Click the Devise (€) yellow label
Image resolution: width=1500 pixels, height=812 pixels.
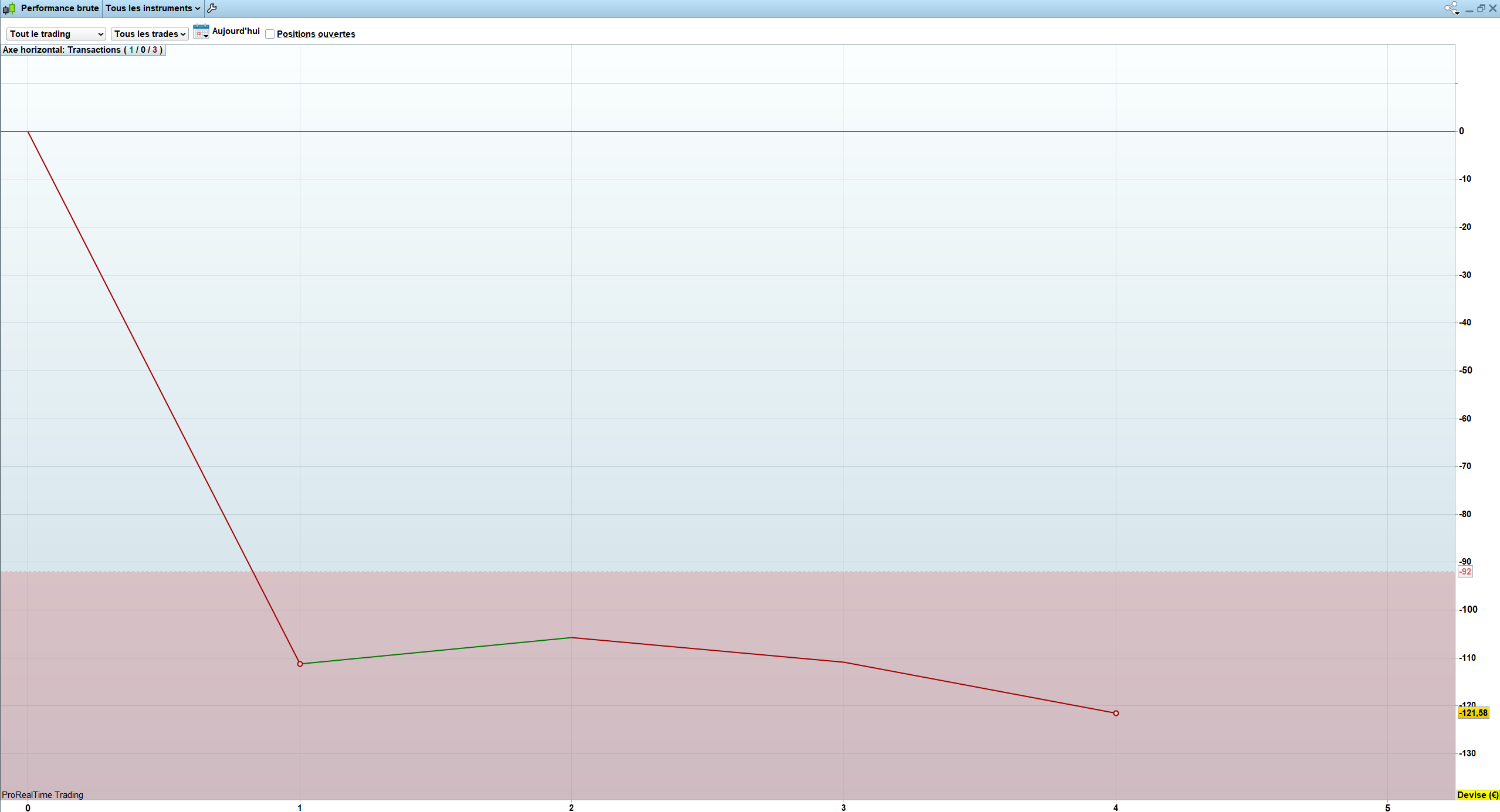click(1477, 795)
